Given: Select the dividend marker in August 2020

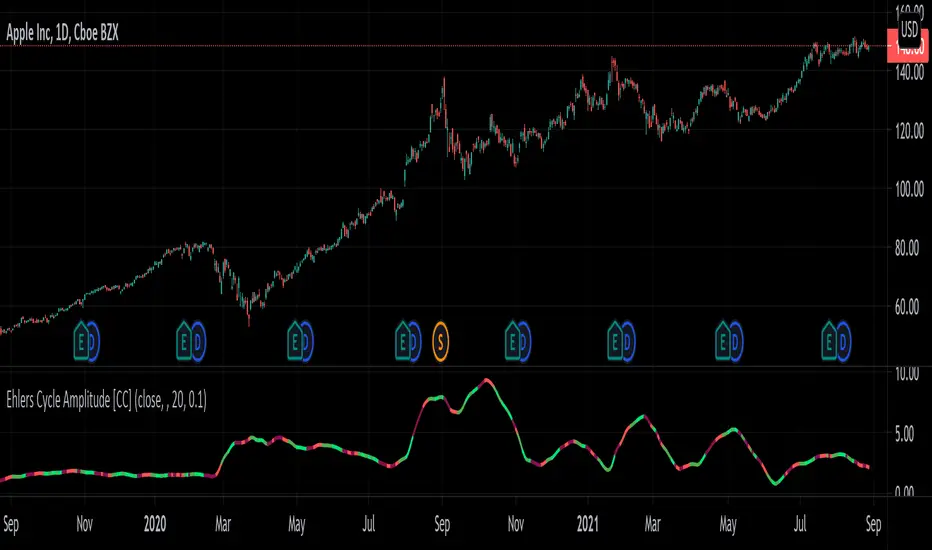Looking at the screenshot, I should (415, 341).
